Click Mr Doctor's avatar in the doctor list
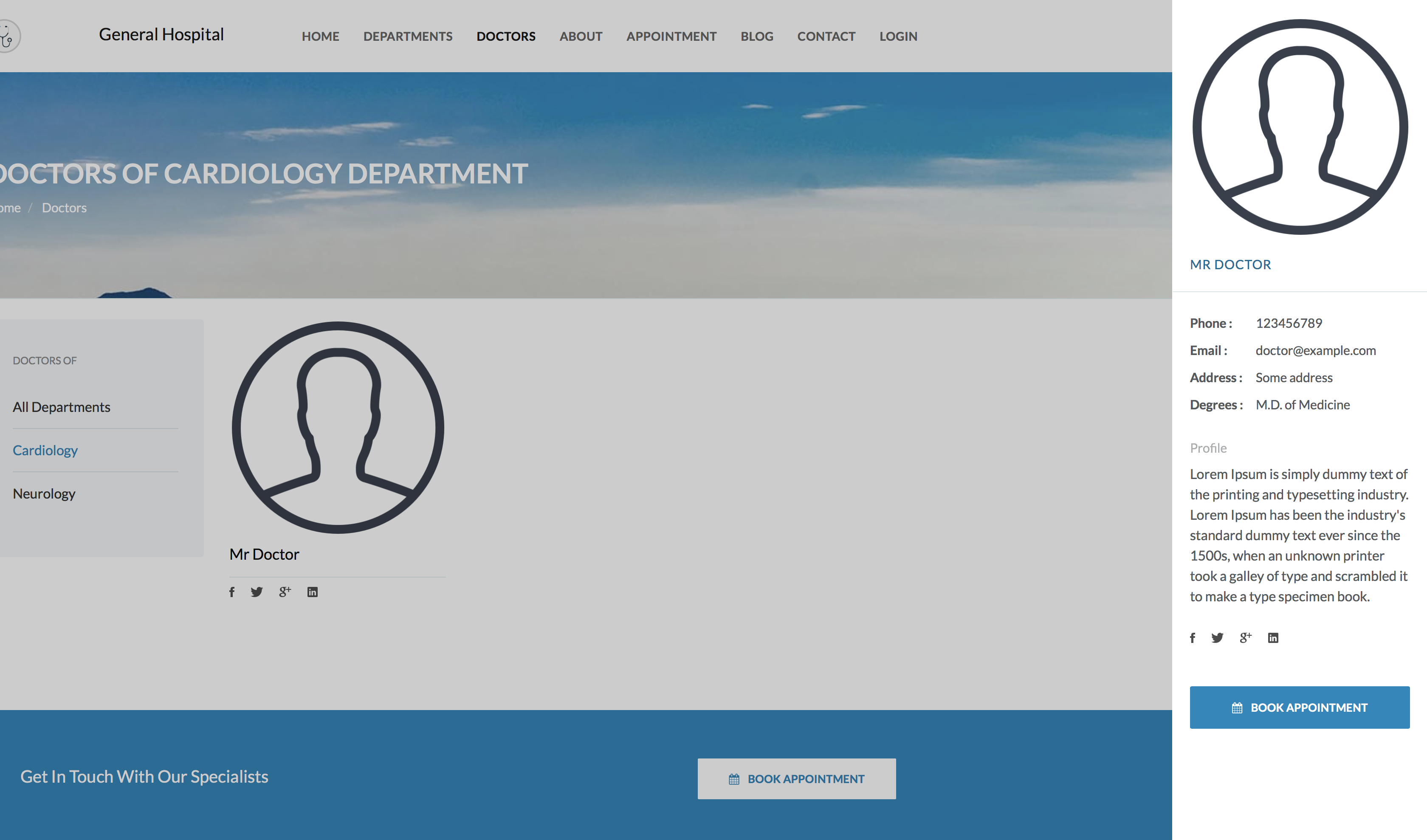 [x=338, y=427]
